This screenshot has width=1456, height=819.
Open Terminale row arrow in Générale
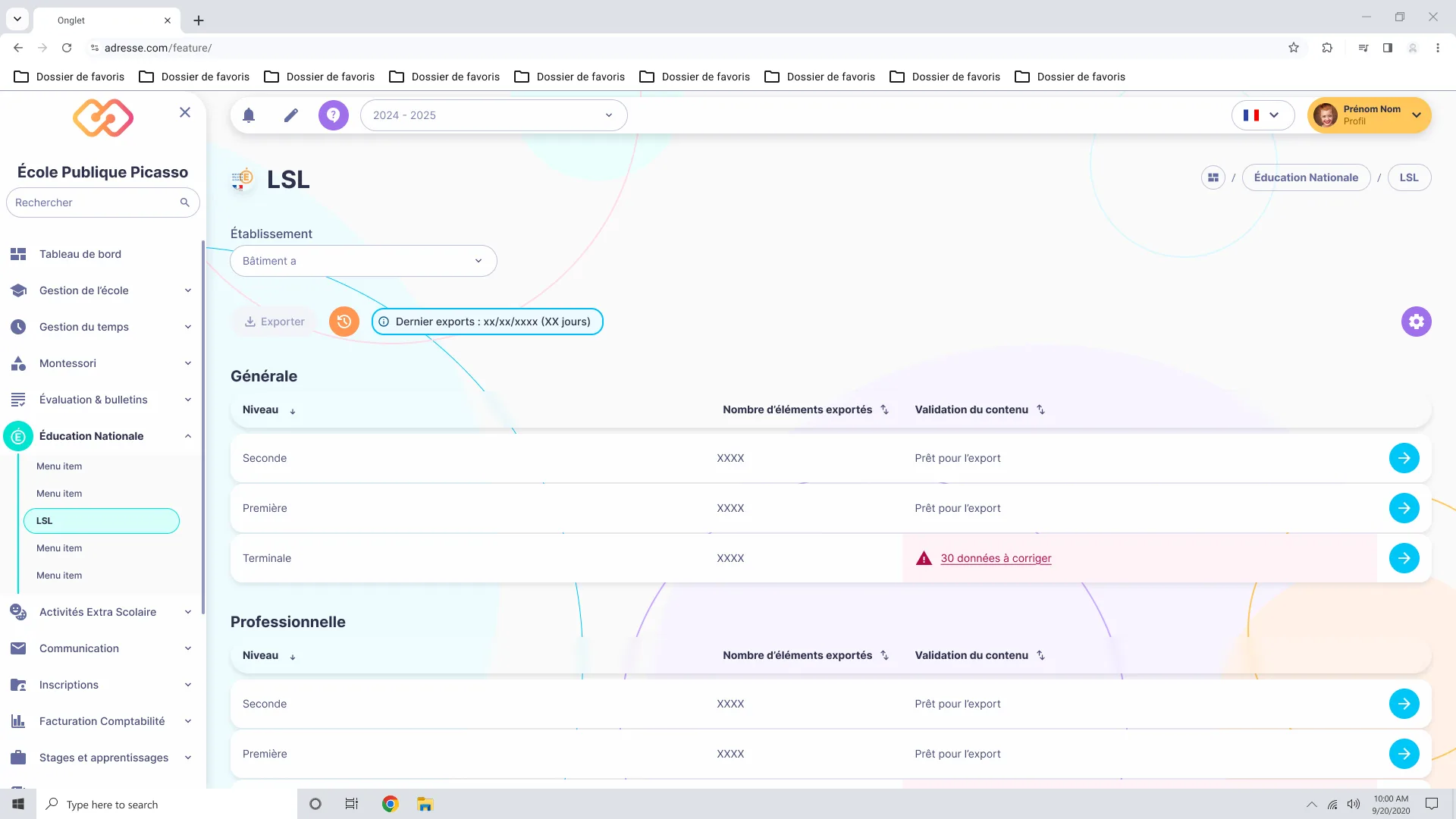click(1404, 558)
